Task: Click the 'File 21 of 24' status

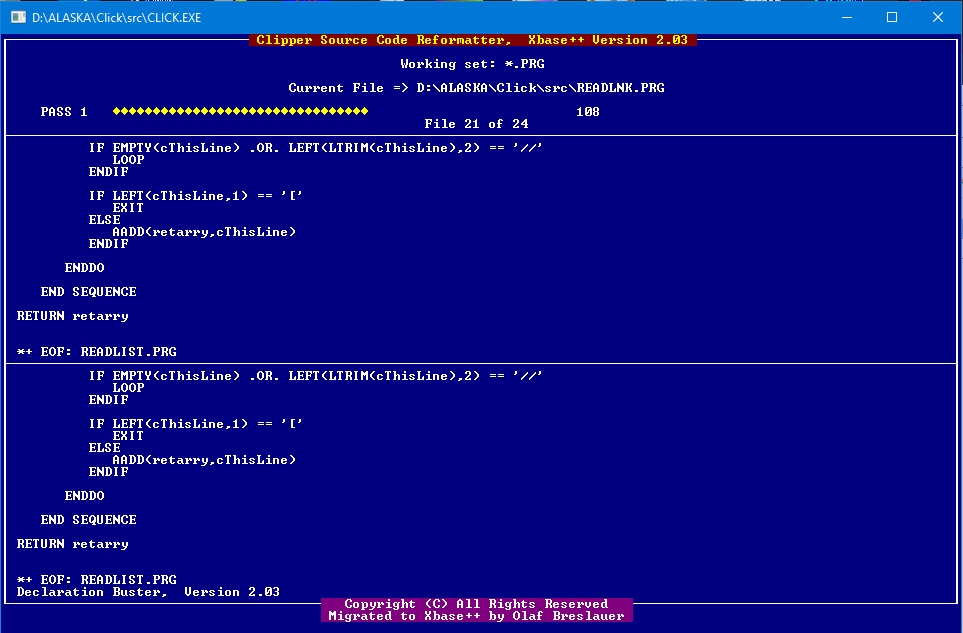Action: (x=477, y=124)
